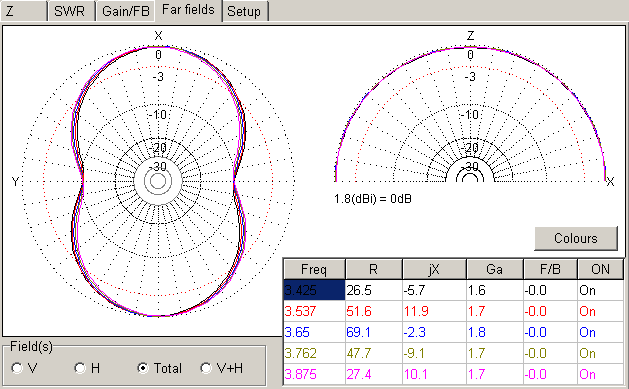Click jX value 10.1

pyautogui.click(x=434, y=374)
